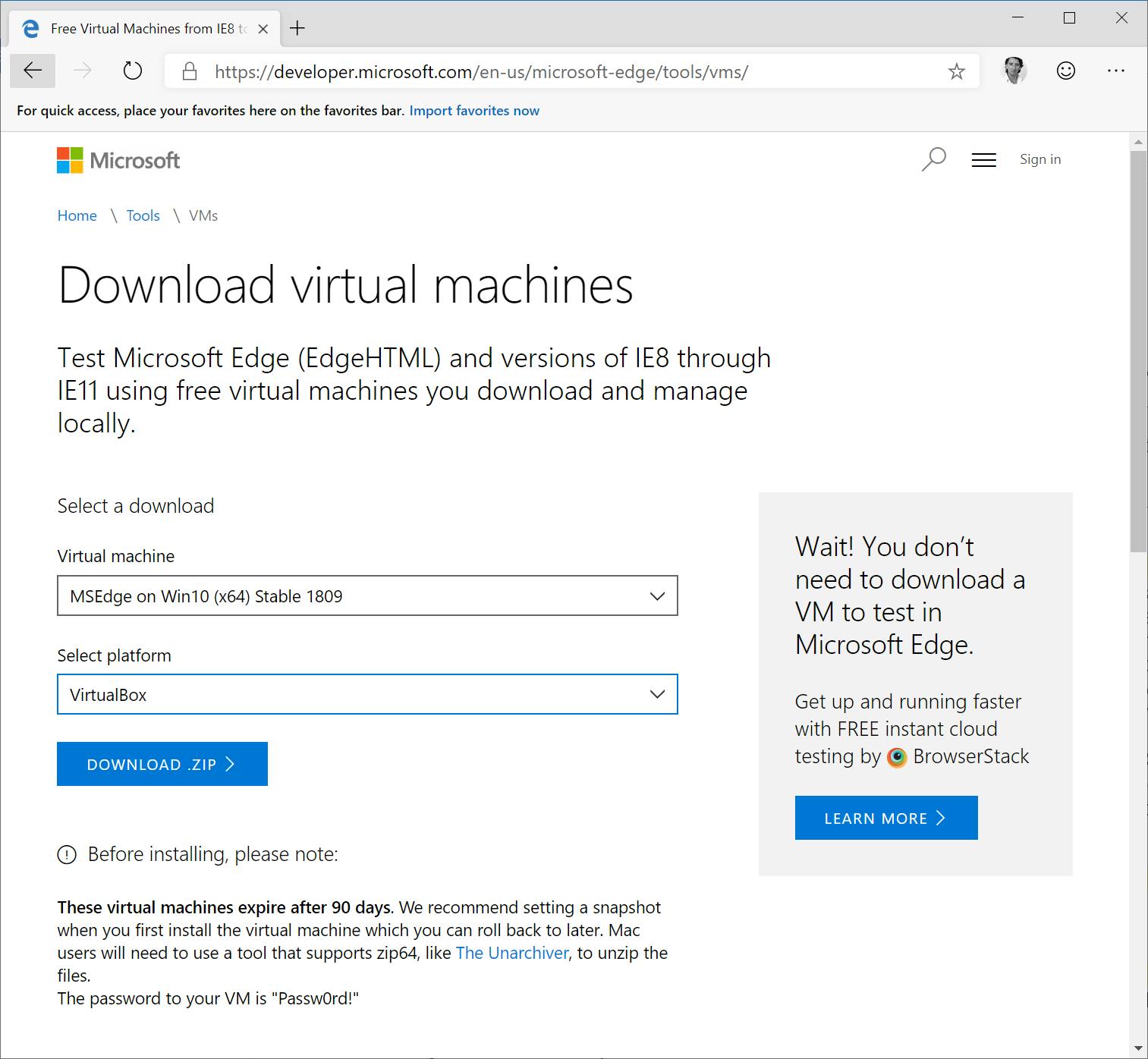1148x1059 pixels.
Task: Open your profile avatar in the browser toolbar
Action: coord(1014,71)
